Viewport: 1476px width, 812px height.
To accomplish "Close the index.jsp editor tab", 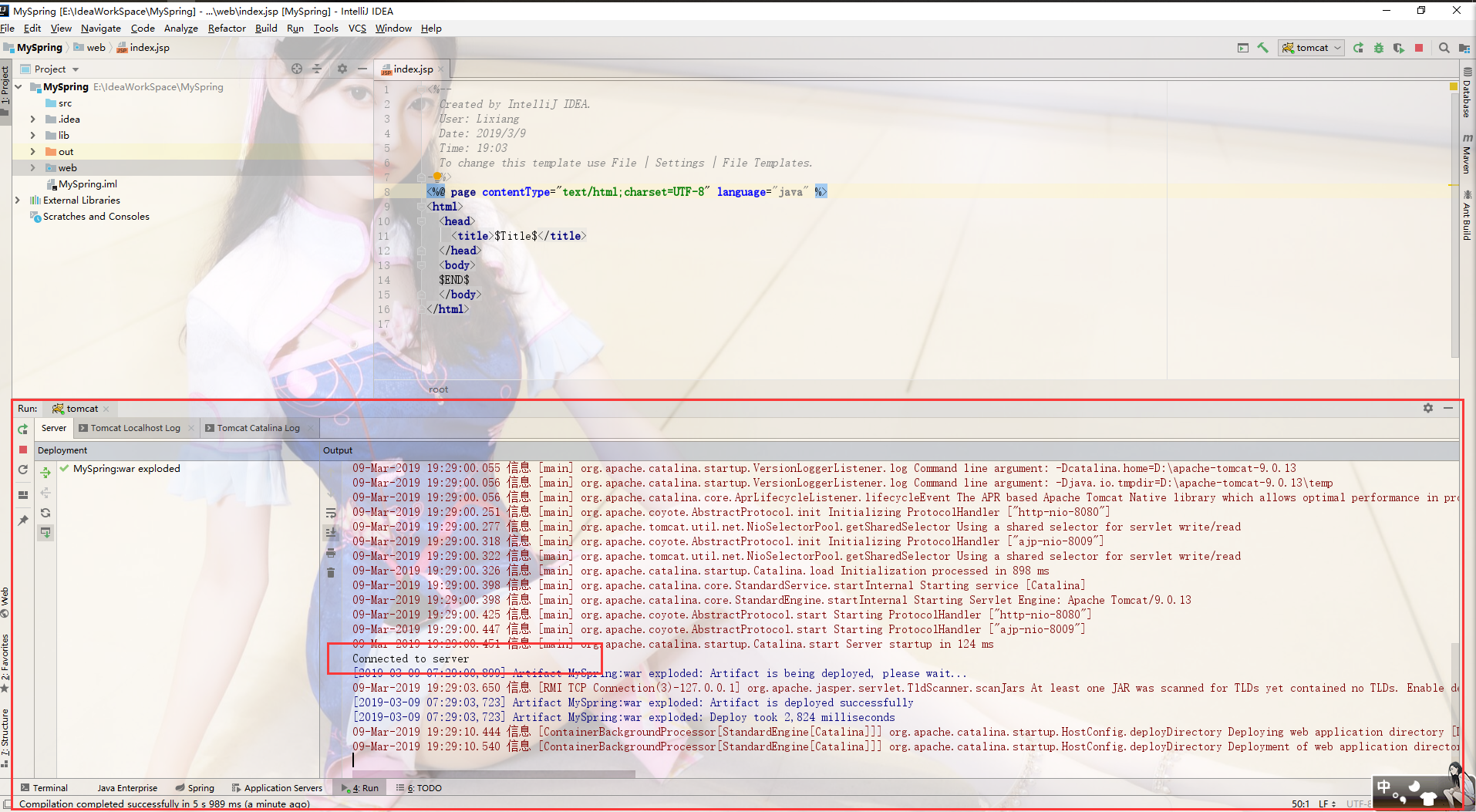I will click(441, 69).
